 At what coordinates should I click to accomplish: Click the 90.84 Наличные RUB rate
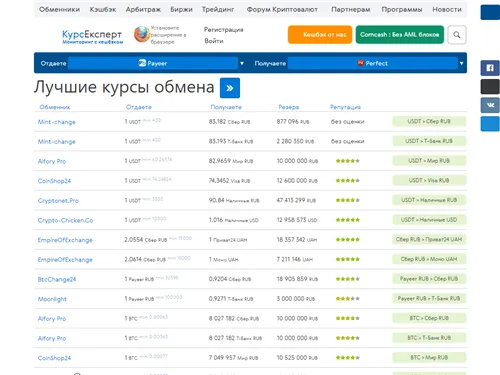[x=234, y=200]
